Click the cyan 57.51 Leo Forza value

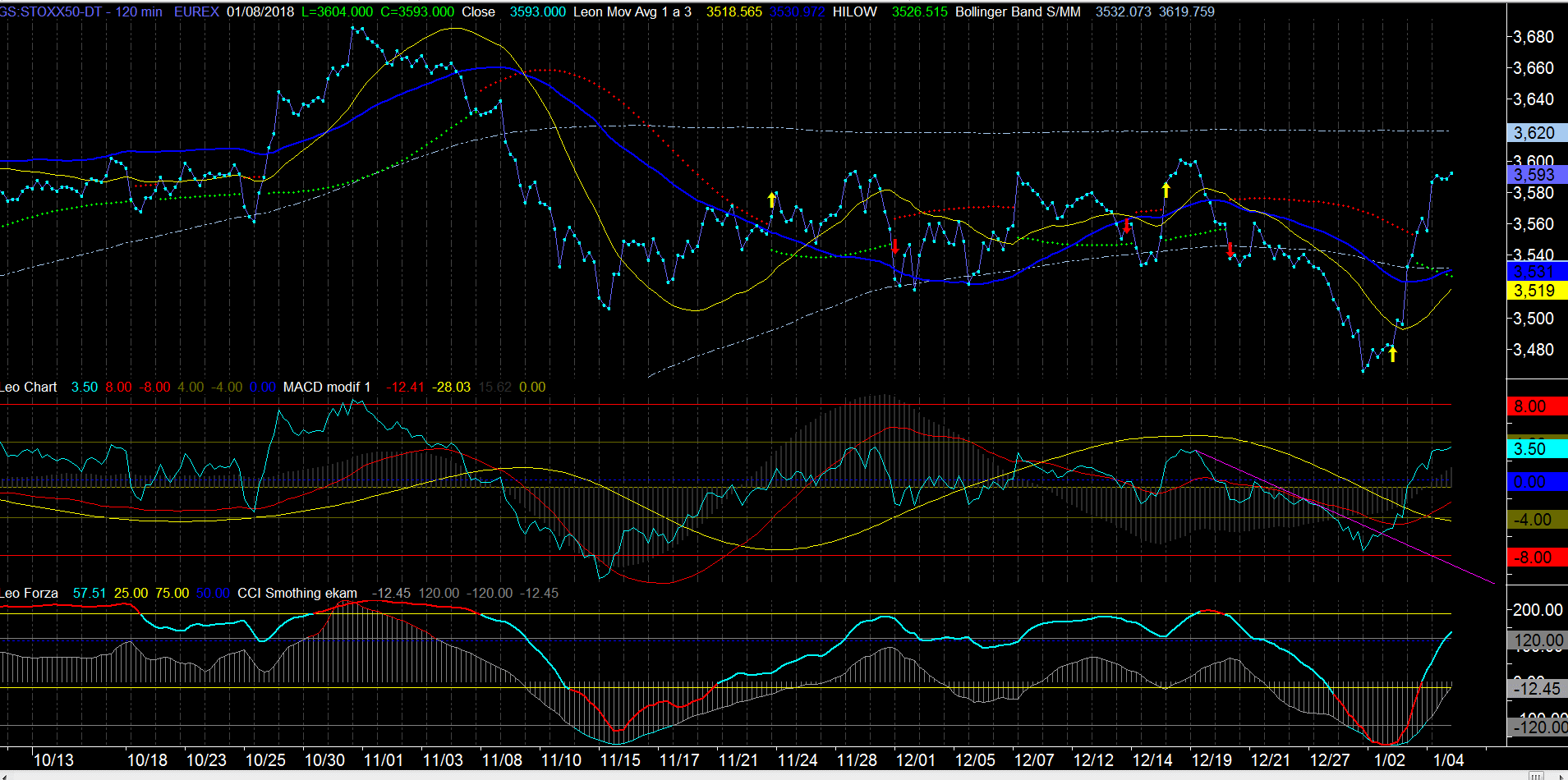(90, 593)
